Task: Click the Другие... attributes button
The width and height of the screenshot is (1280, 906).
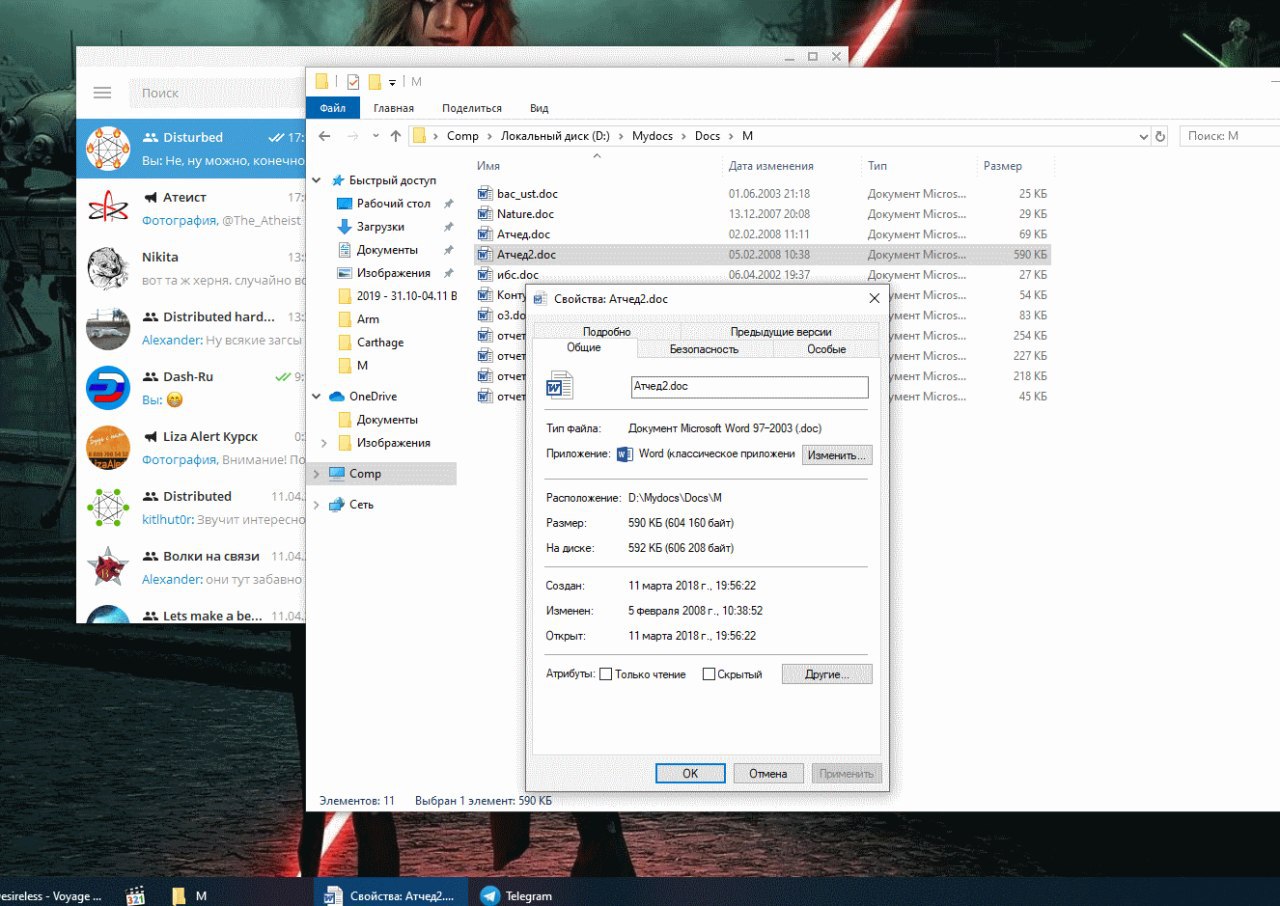Action: tap(827, 675)
